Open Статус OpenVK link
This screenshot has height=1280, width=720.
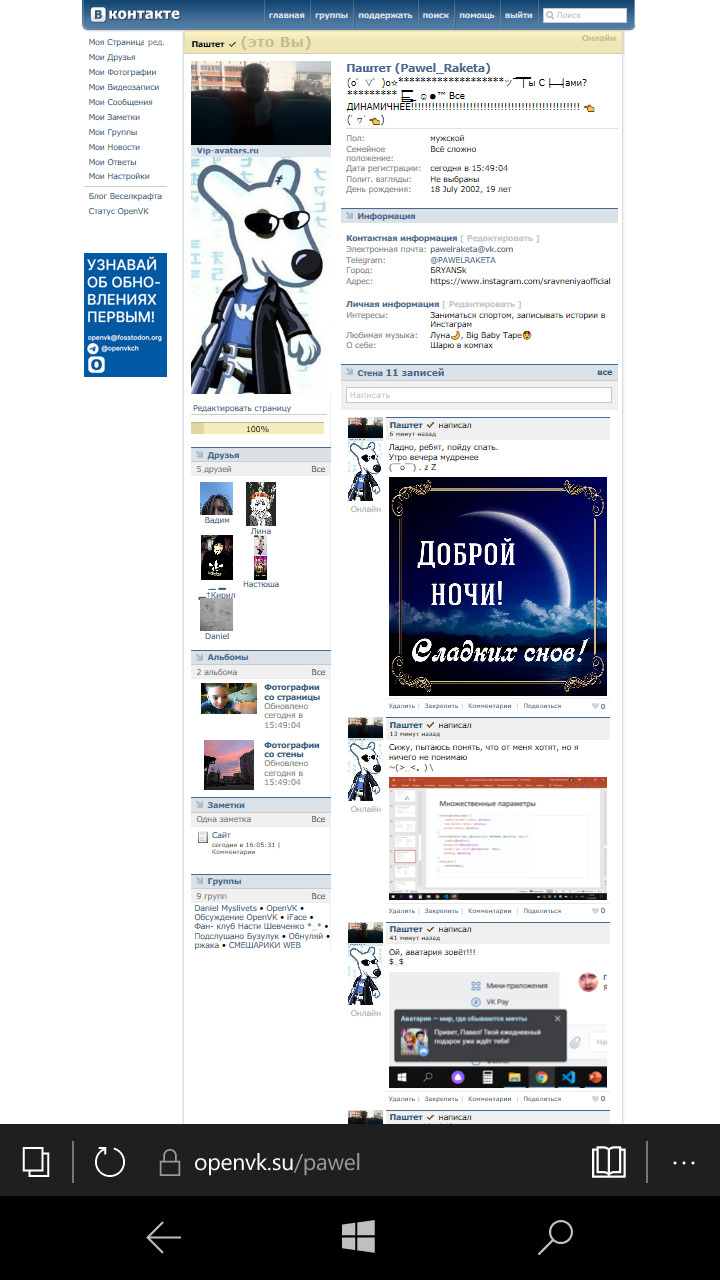click(118, 211)
